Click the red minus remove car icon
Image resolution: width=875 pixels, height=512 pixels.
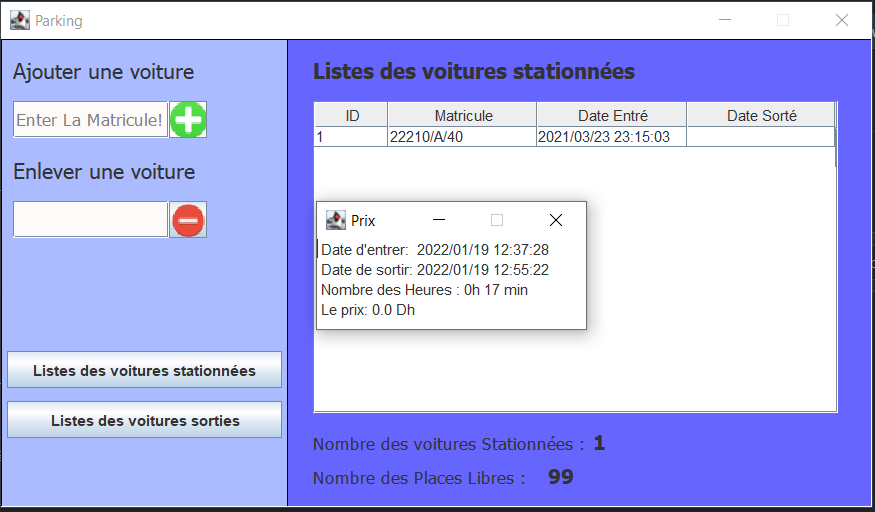coord(188,220)
